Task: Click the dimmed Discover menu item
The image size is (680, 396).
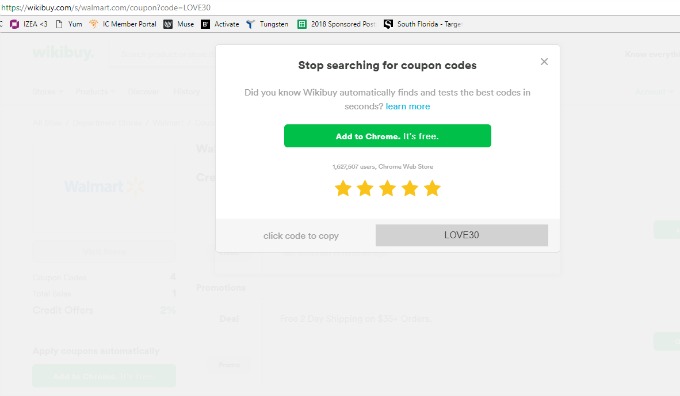Action: [x=144, y=92]
